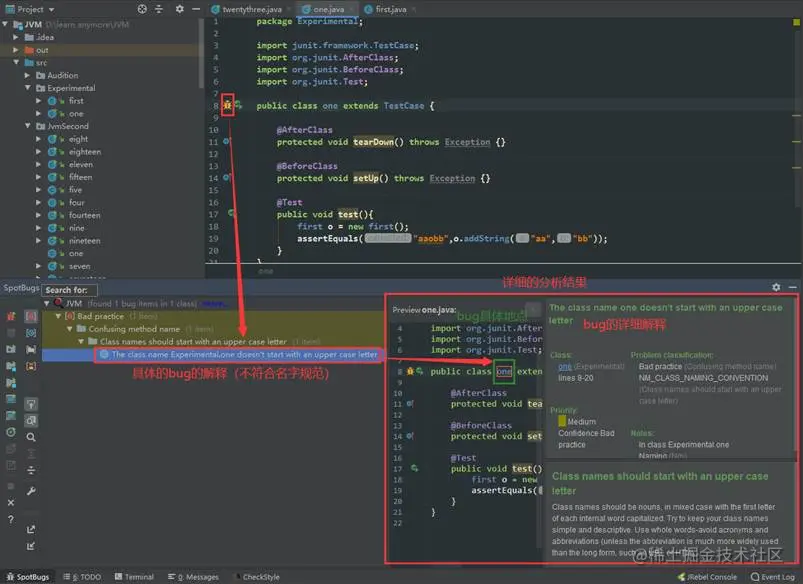803x584 pixels.
Task: Click the magnifier search icon in SpotBugs toolbar
Action: 31,437
